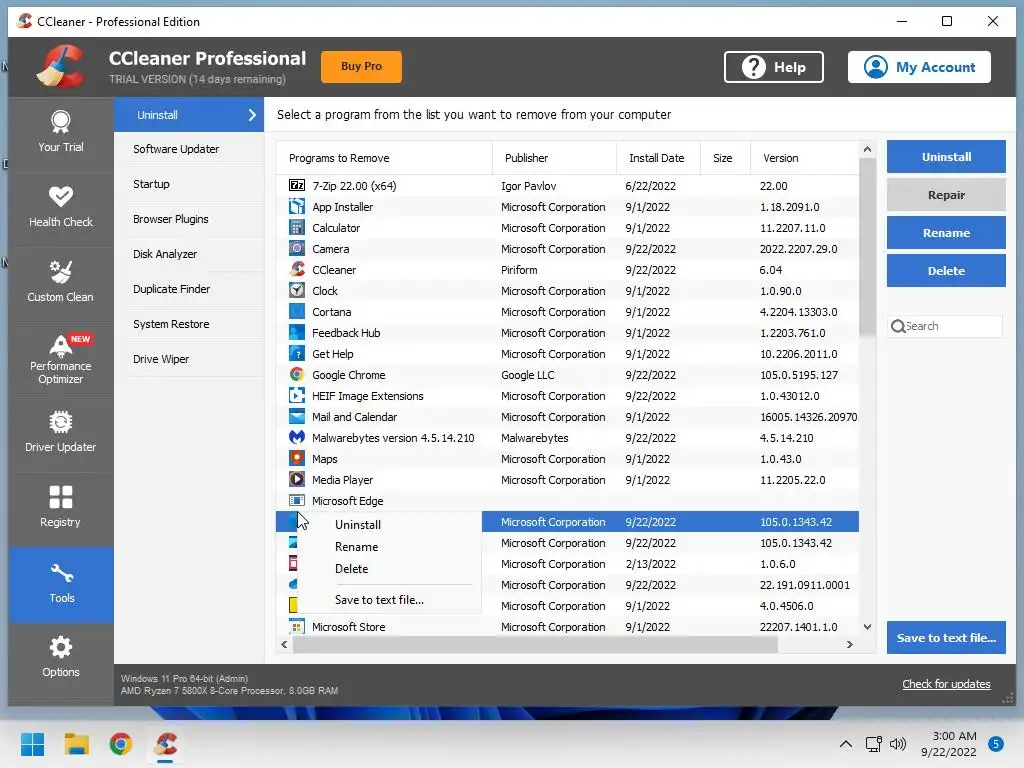1024x768 pixels.
Task: Open the Duplicate Finder tab
Action: click(x=189, y=289)
